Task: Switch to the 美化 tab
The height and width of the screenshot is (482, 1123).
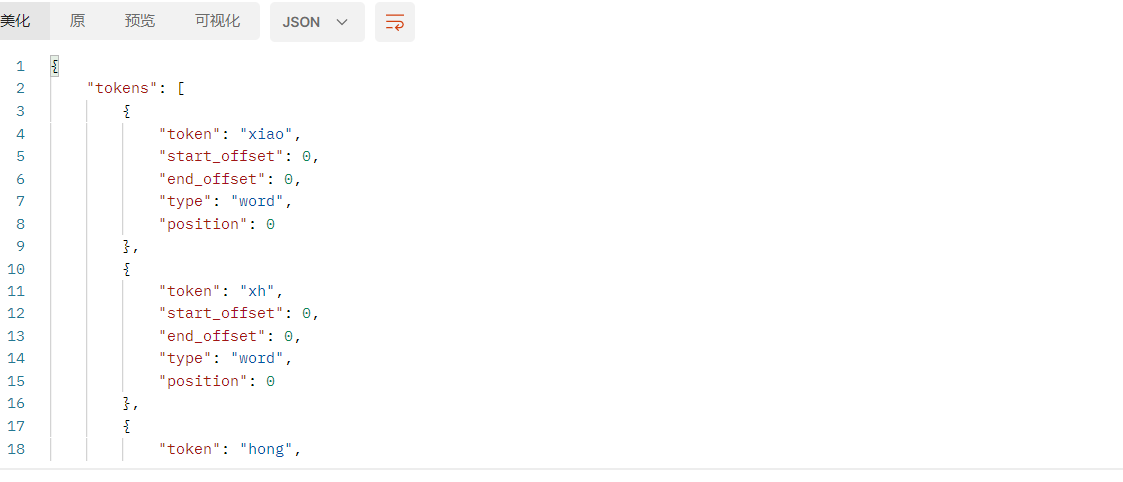Action: tap(16, 21)
